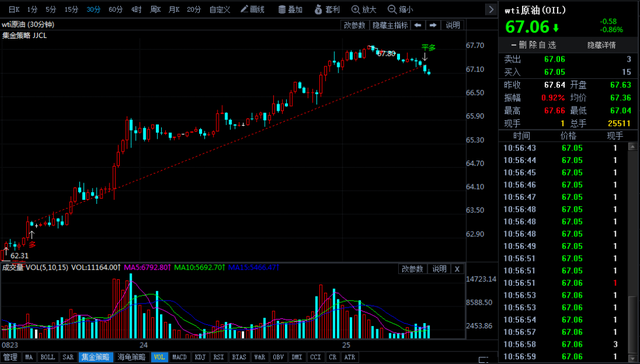Select the MA indicator tab
This screenshot has height=364, width=640.
point(29,357)
